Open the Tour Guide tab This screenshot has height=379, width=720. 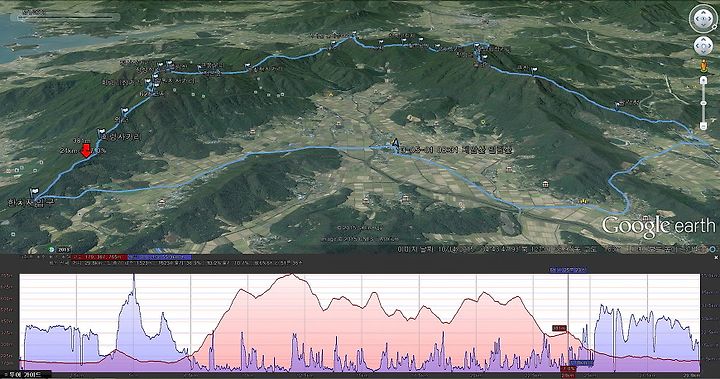coord(25,375)
